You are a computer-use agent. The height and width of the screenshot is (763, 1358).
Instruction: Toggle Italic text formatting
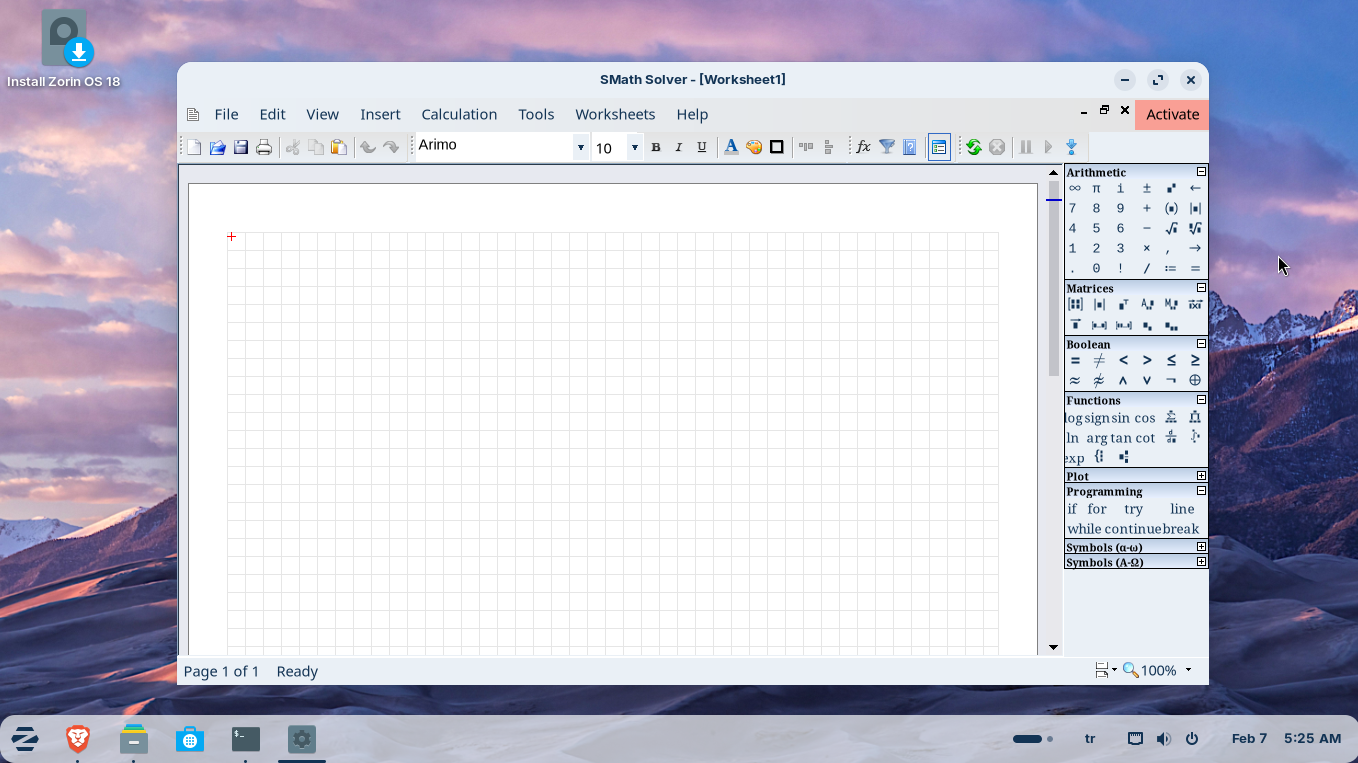679,148
